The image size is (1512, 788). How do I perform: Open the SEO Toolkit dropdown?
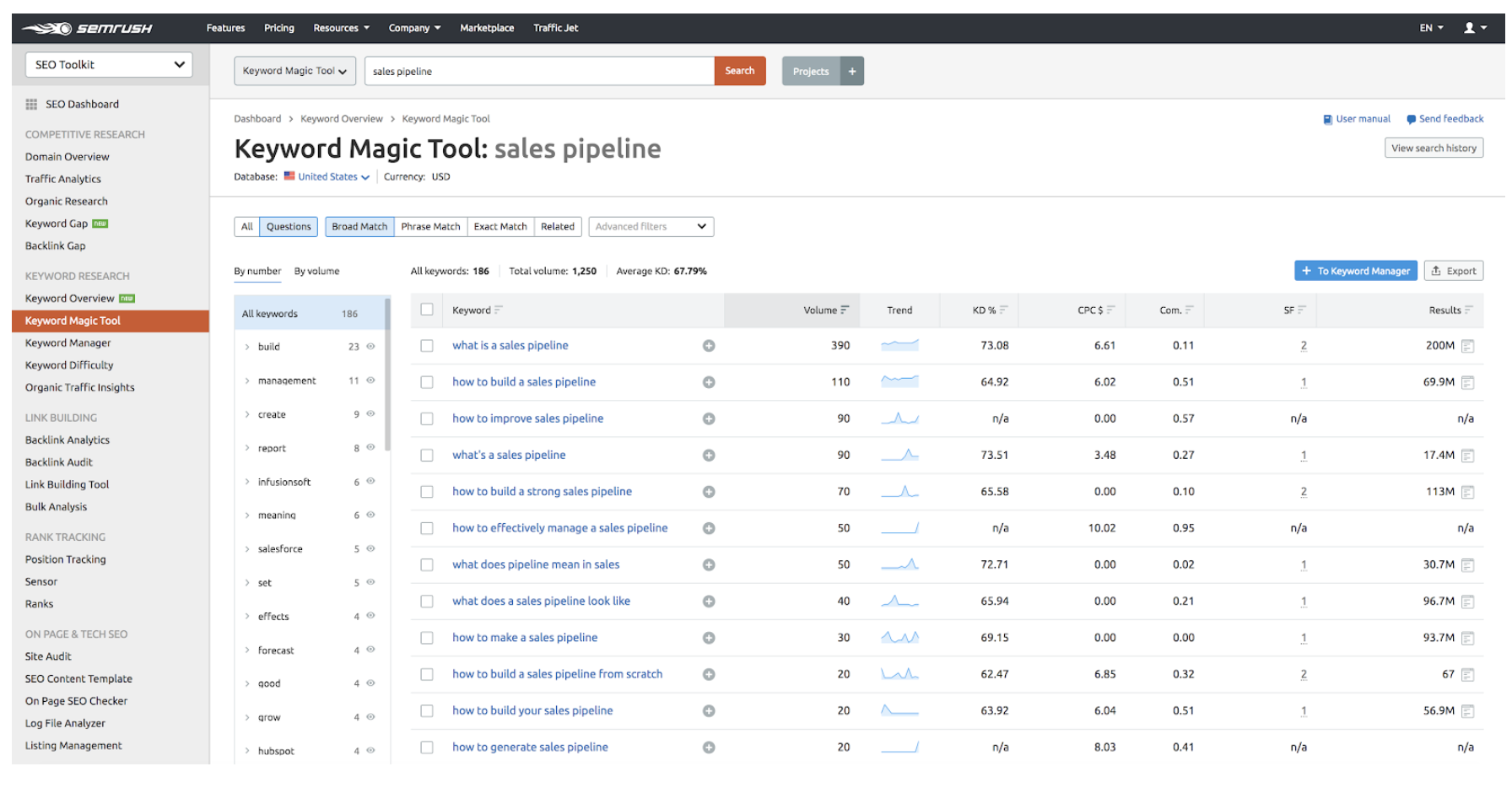109,65
